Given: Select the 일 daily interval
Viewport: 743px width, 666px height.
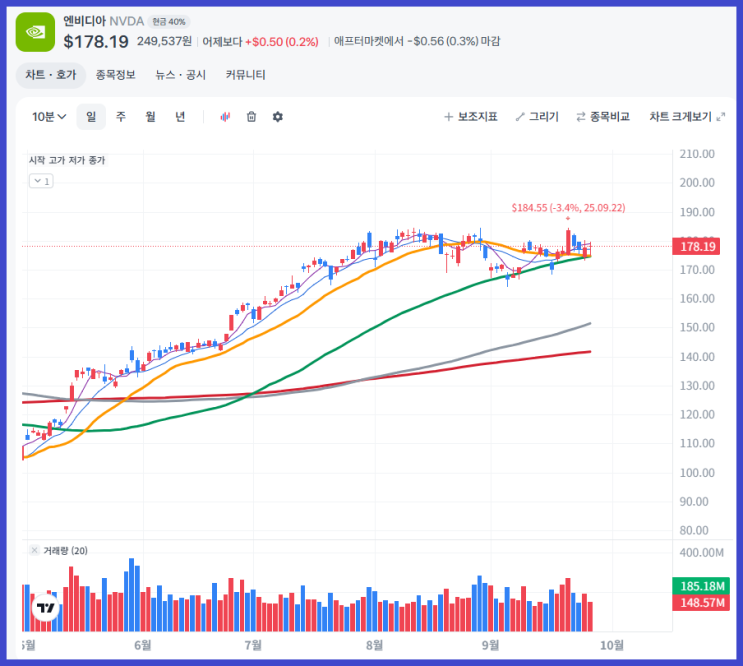Looking at the screenshot, I should [91, 117].
